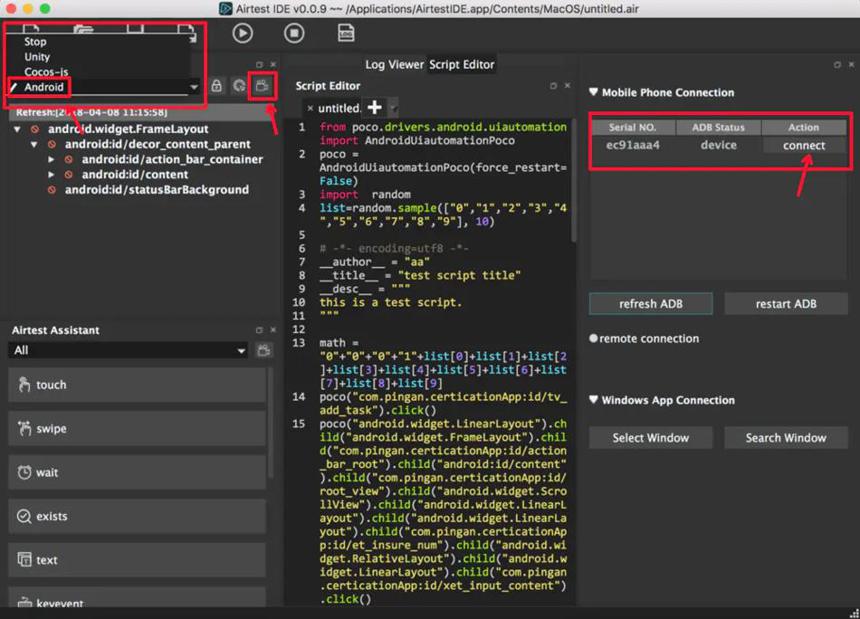Switch to the Log Viewer tab
Viewport: 860px width, 619px height.
(x=394, y=65)
